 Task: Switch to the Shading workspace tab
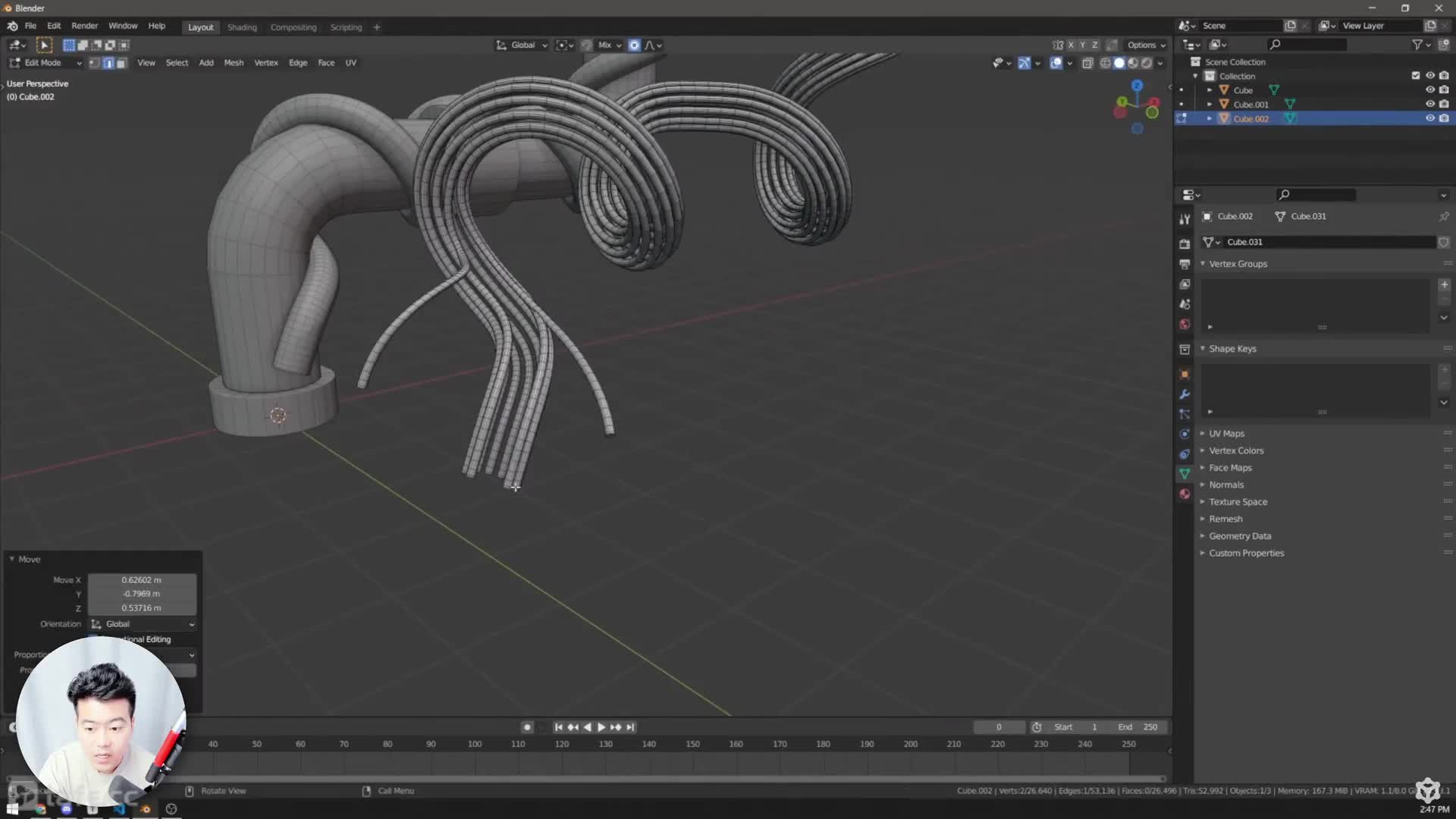pos(242,27)
